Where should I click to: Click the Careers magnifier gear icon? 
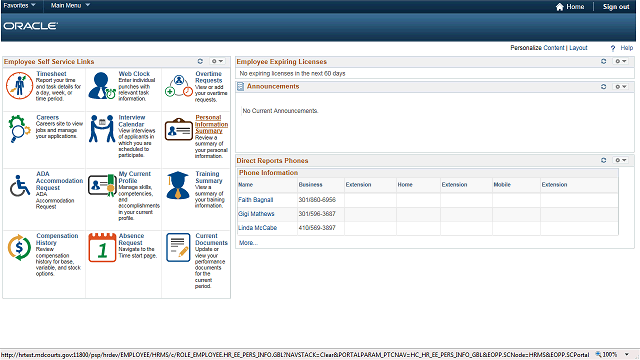coord(19,129)
